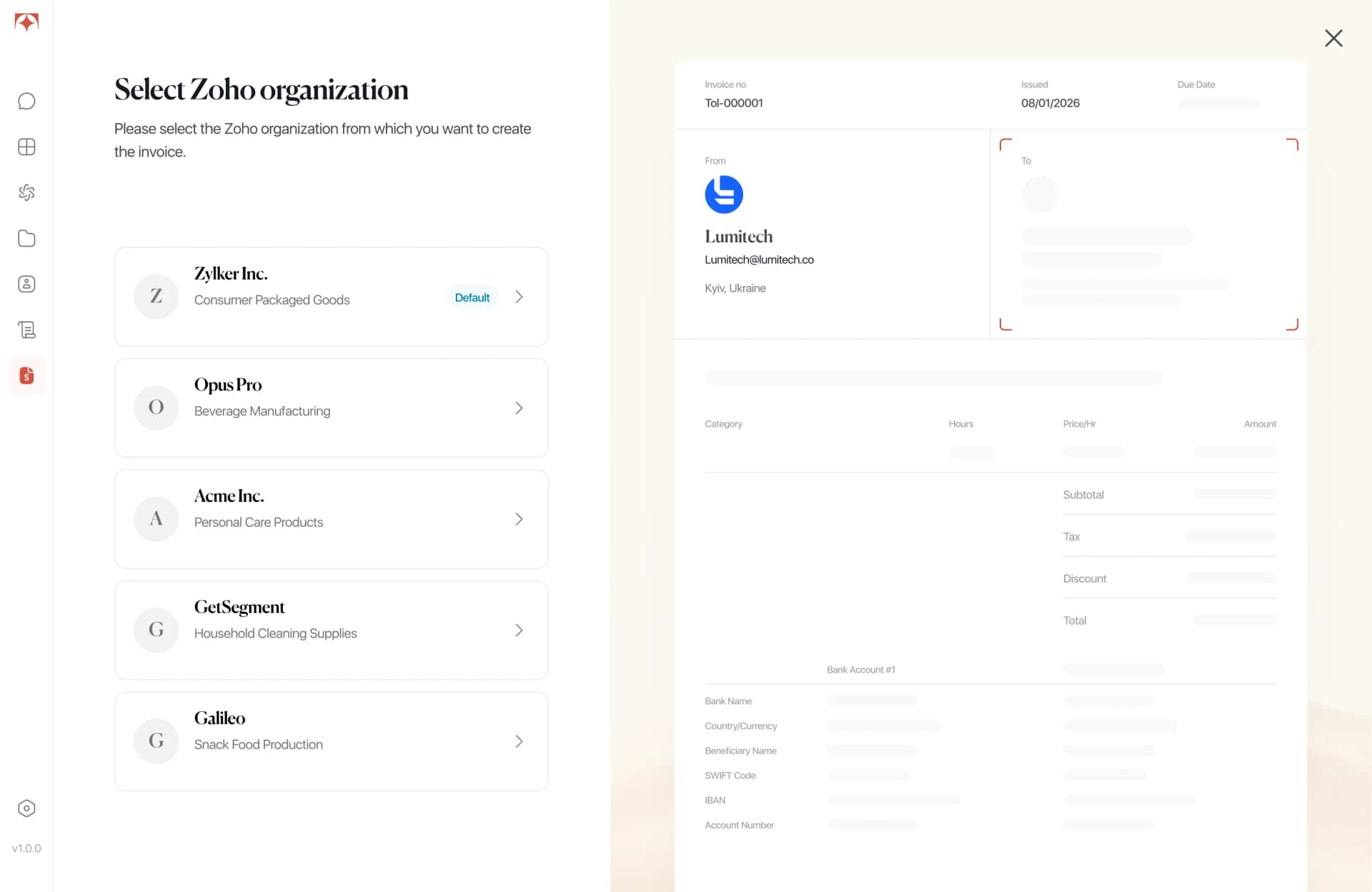The image size is (1372, 892).
Task: Select the Acme Inc. organization name
Action: (x=229, y=496)
